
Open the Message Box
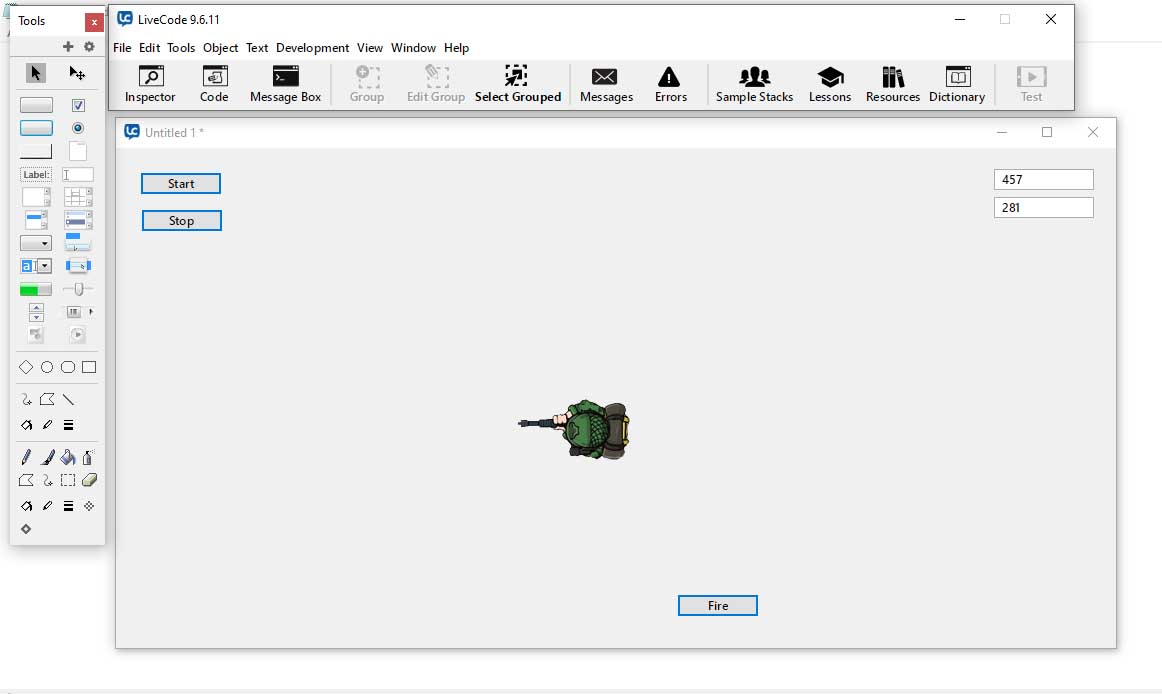point(285,84)
